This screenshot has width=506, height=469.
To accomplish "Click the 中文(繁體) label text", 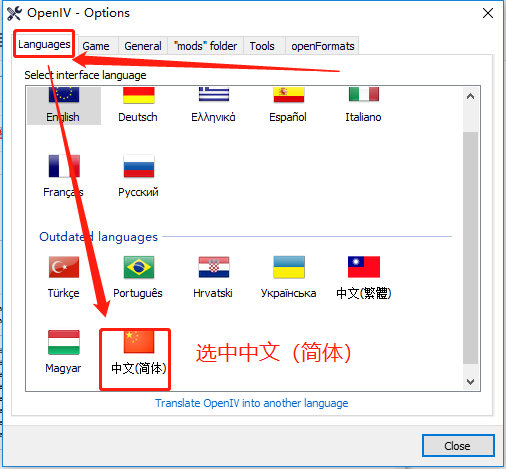I will click(x=363, y=293).
